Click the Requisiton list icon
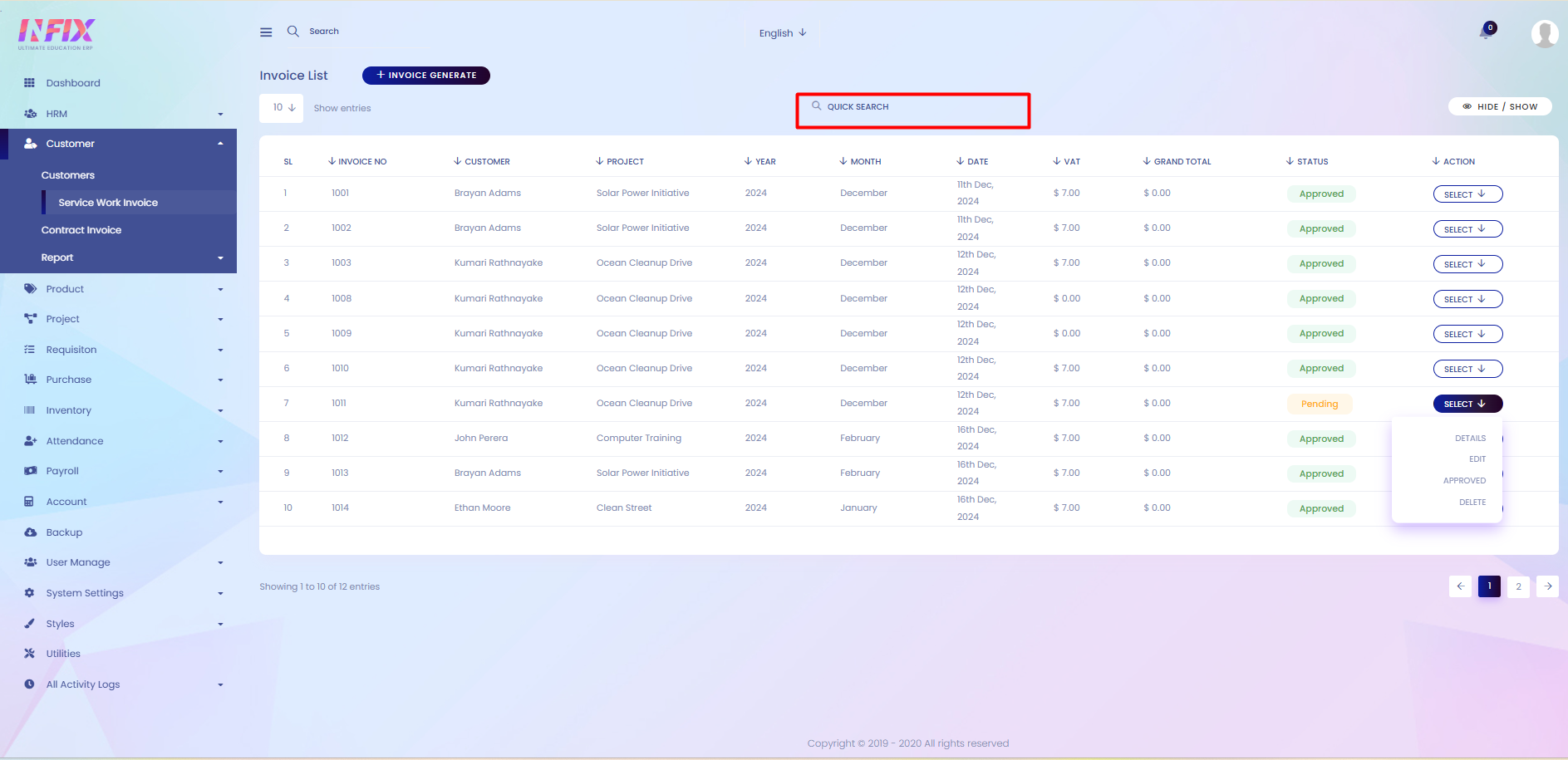The width and height of the screenshot is (1568, 760). (x=30, y=350)
